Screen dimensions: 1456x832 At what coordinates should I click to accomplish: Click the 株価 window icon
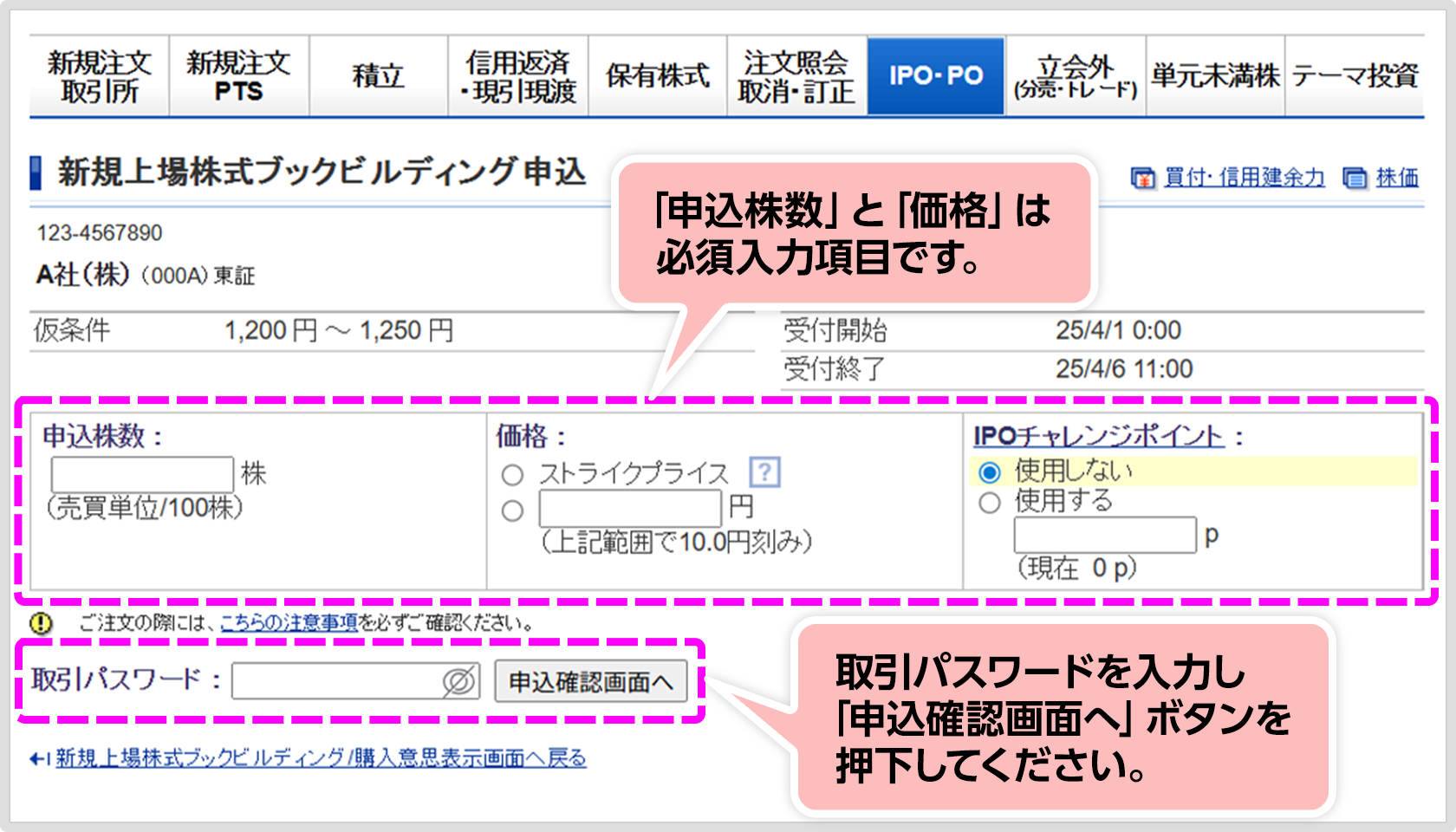[x=1355, y=179]
